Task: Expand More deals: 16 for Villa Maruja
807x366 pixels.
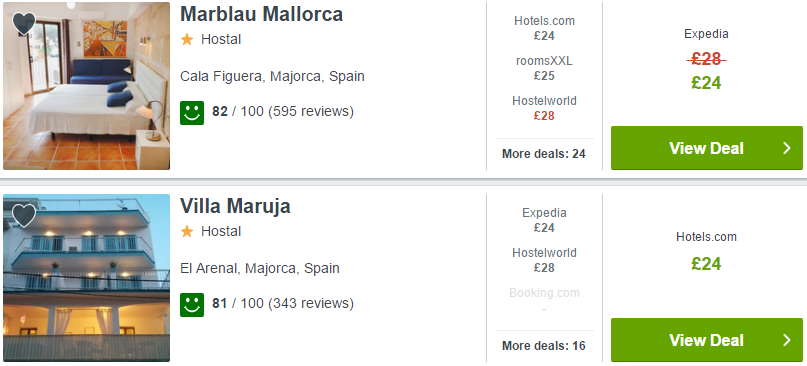Action: pos(544,346)
